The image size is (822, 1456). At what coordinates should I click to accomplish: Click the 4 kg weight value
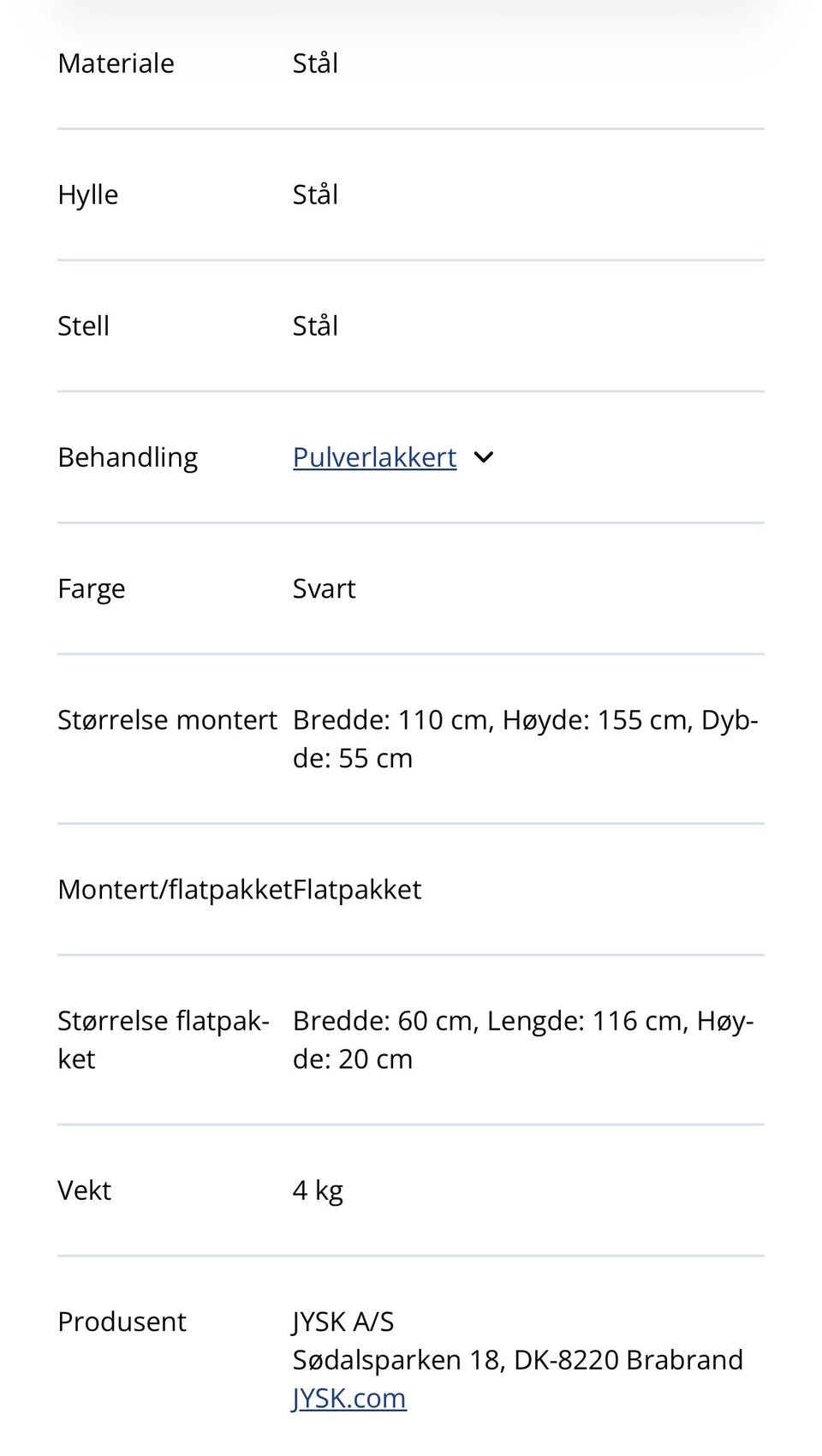[318, 1190]
